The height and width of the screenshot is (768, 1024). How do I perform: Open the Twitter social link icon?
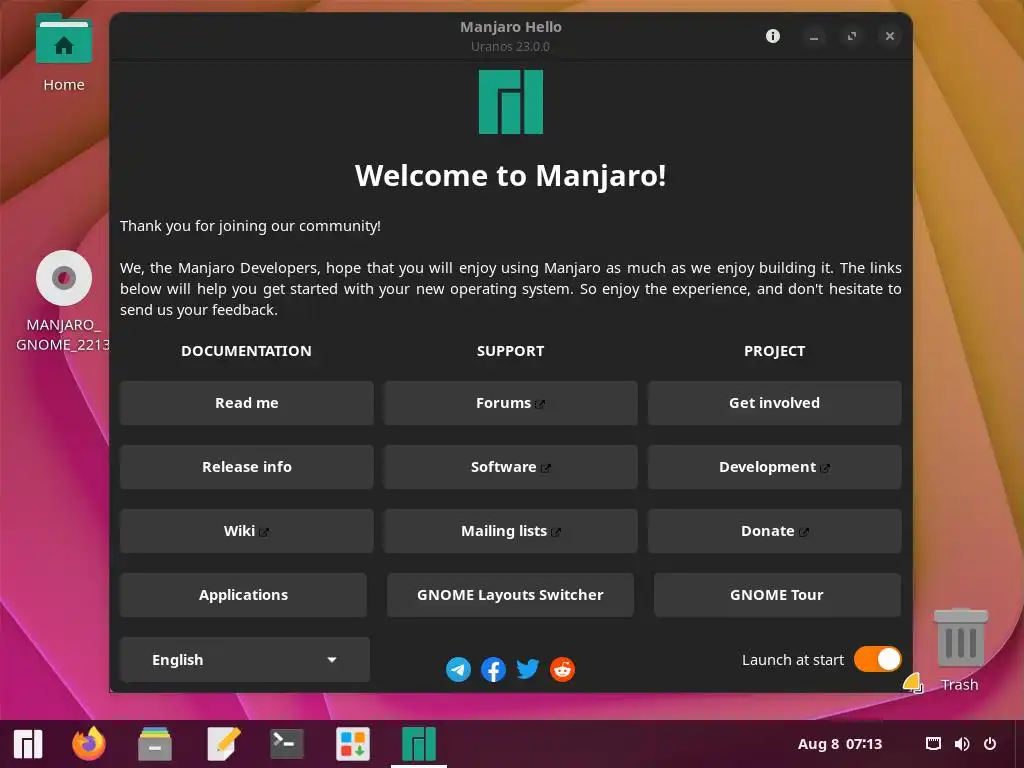tap(528, 669)
